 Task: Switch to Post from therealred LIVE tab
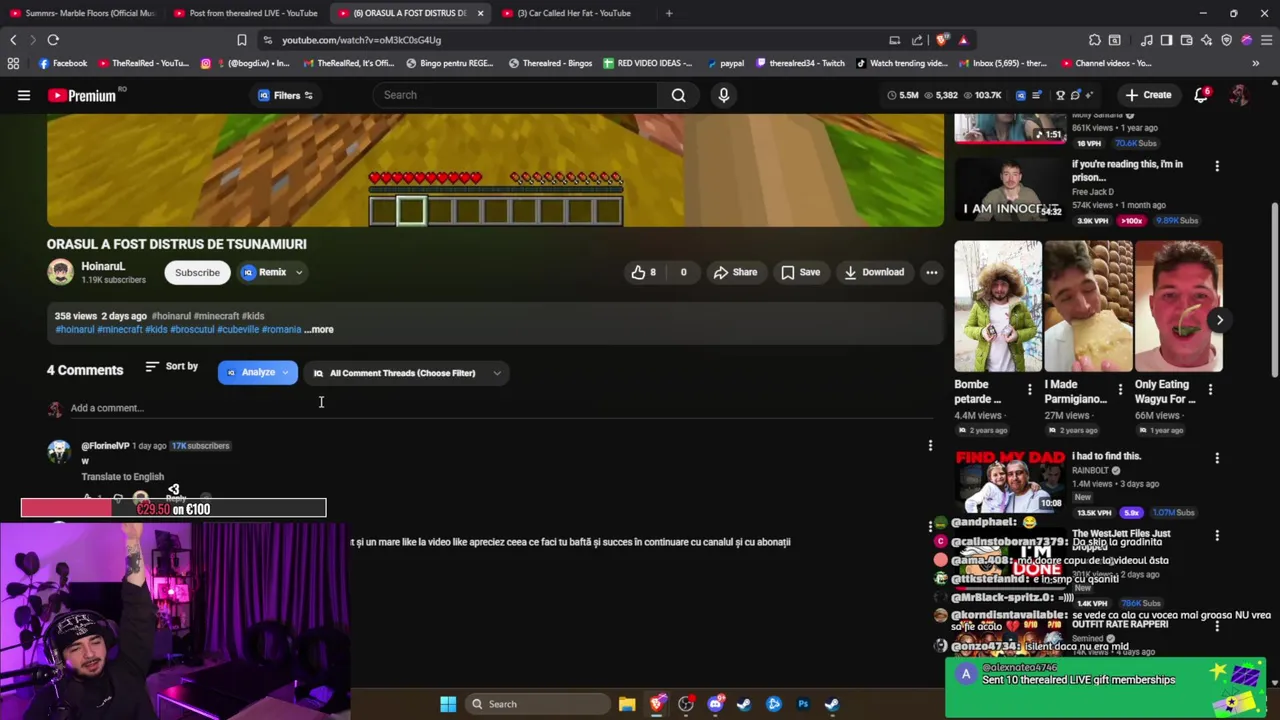pyautogui.click(x=245, y=13)
